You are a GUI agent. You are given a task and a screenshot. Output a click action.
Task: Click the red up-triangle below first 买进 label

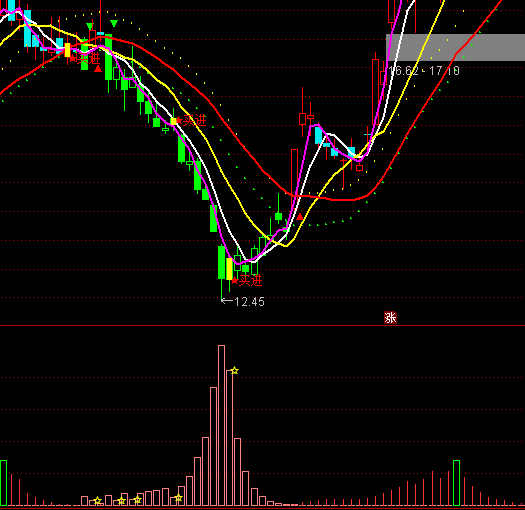tap(98, 69)
